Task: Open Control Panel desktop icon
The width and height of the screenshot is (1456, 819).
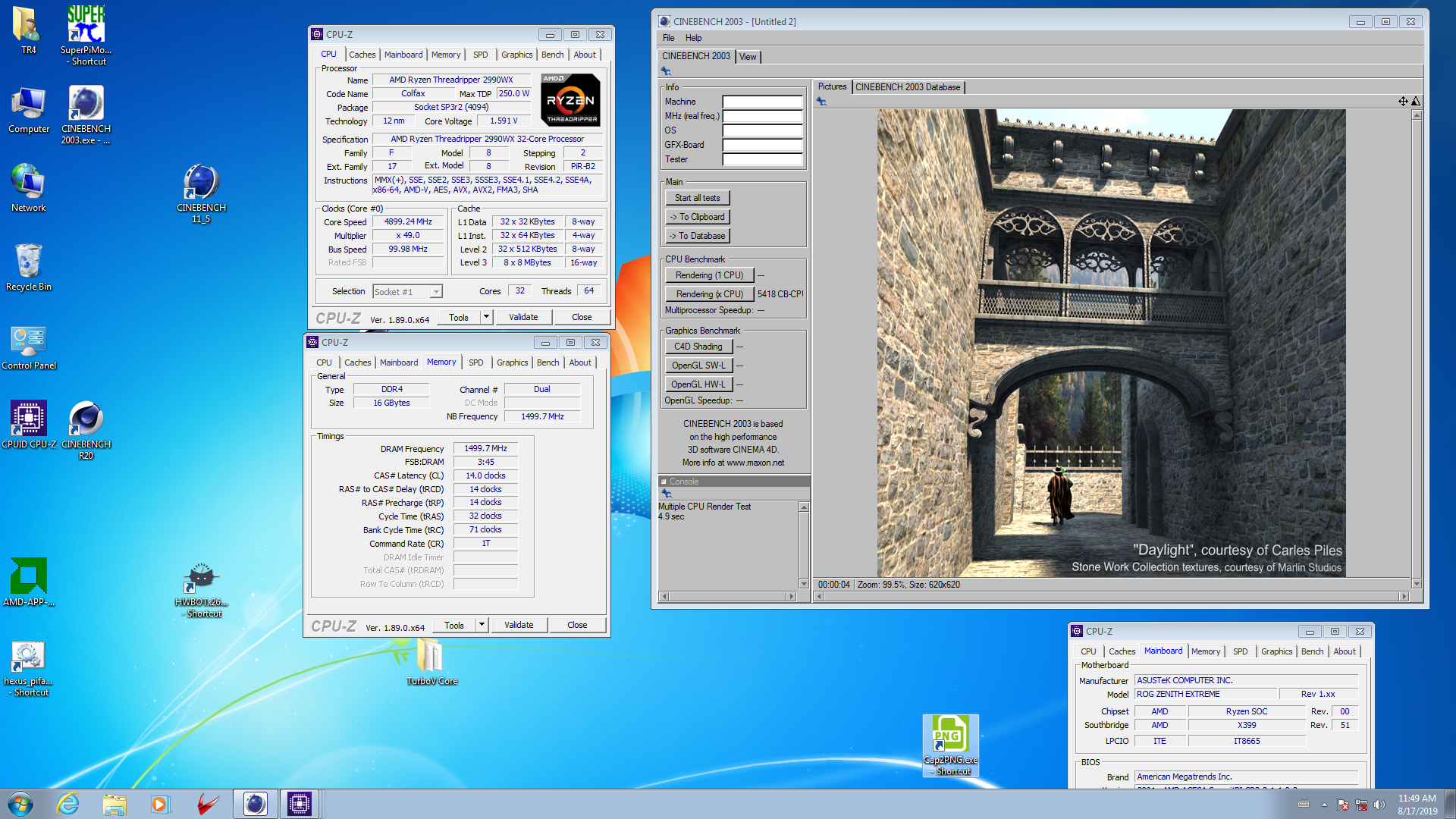Action: pyautogui.click(x=29, y=347)
